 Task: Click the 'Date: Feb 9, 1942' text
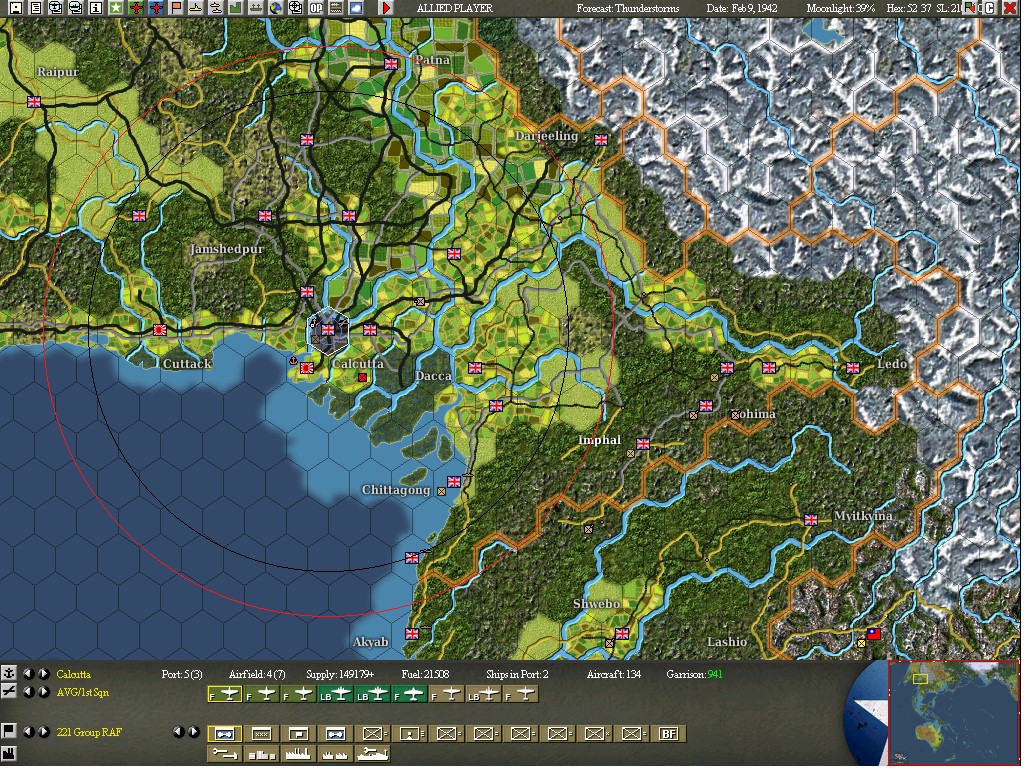[741, 8]
